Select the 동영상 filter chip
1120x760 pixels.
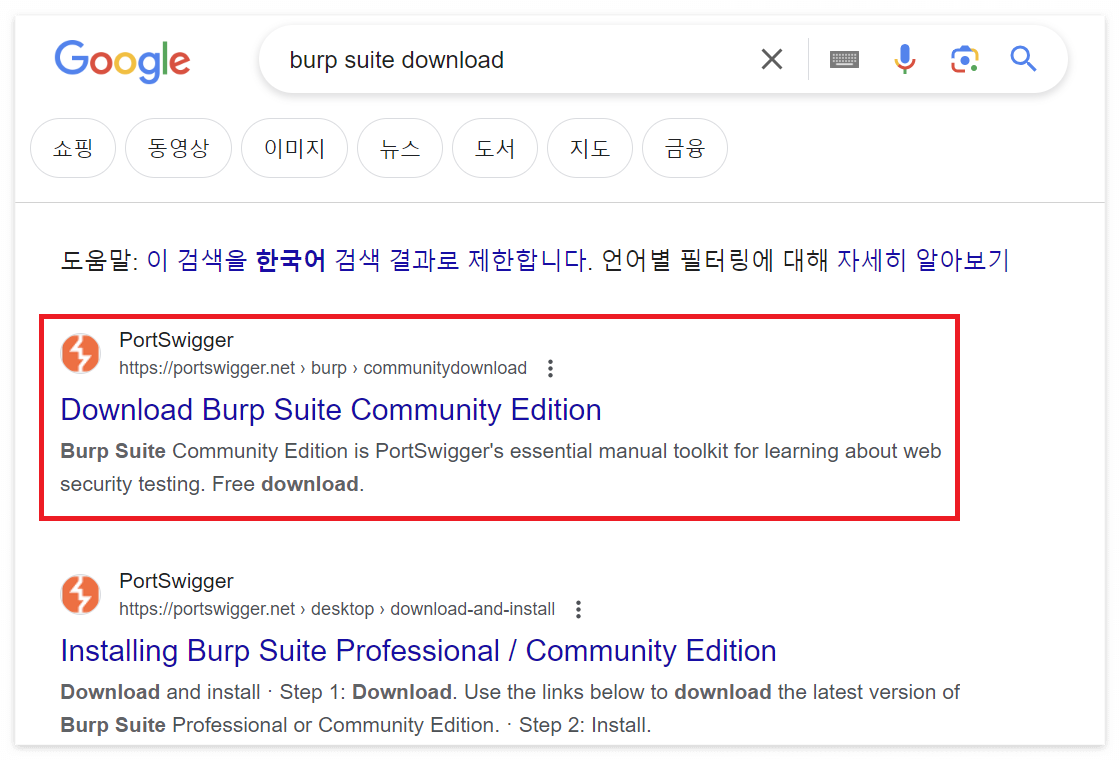click(x=179, y=149)
